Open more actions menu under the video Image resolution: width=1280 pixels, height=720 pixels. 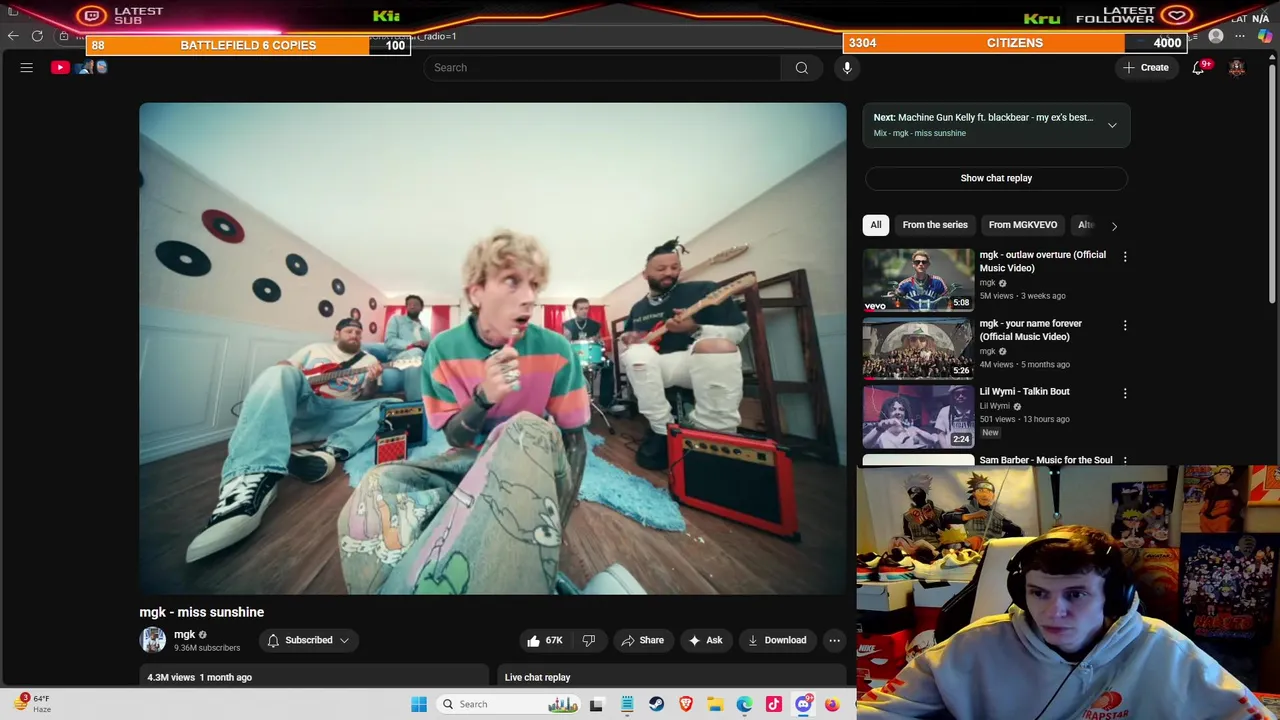tap(834, 641)
